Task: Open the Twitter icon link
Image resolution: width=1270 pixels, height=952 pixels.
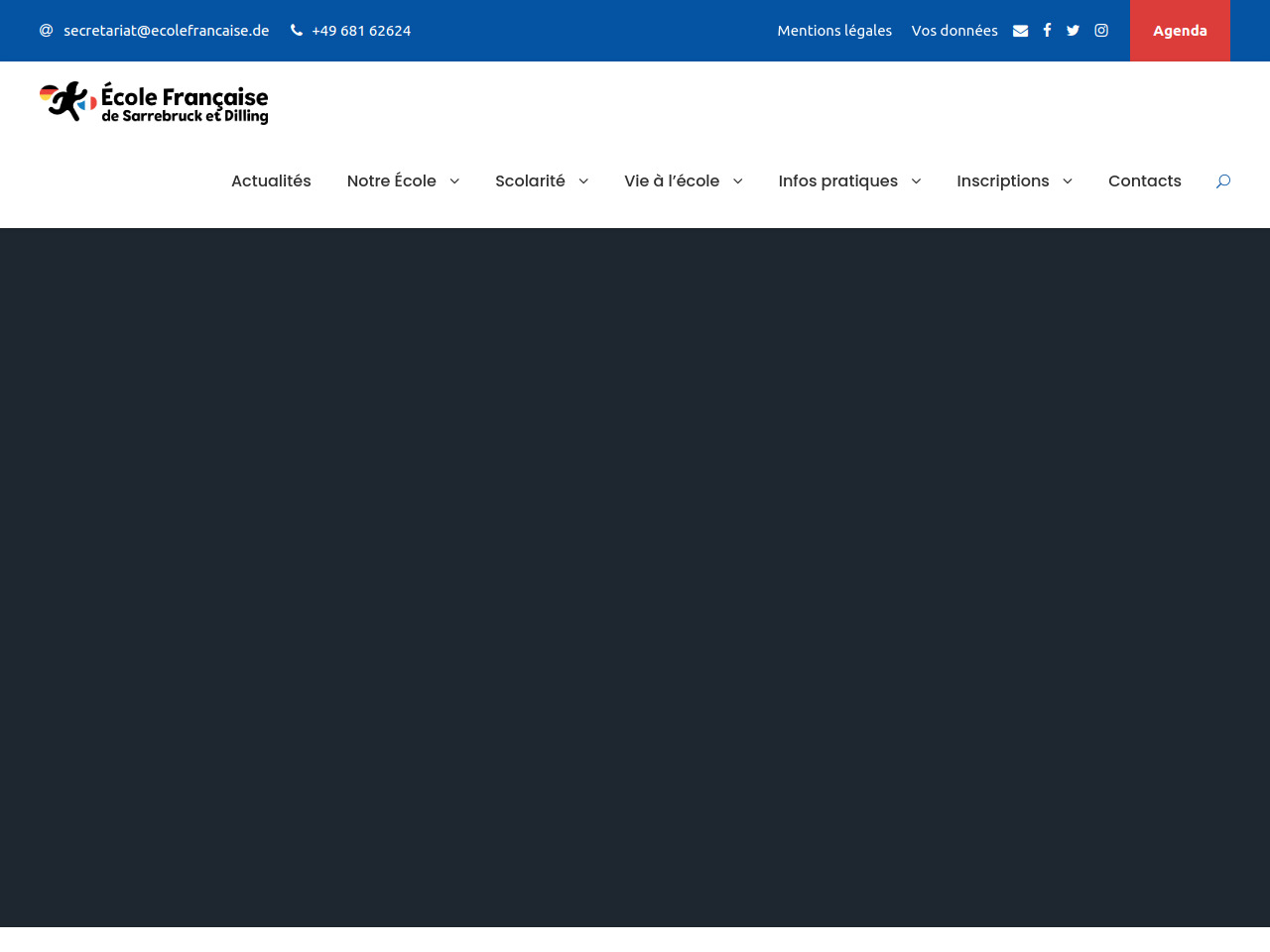Action: tap(1073, 31)
